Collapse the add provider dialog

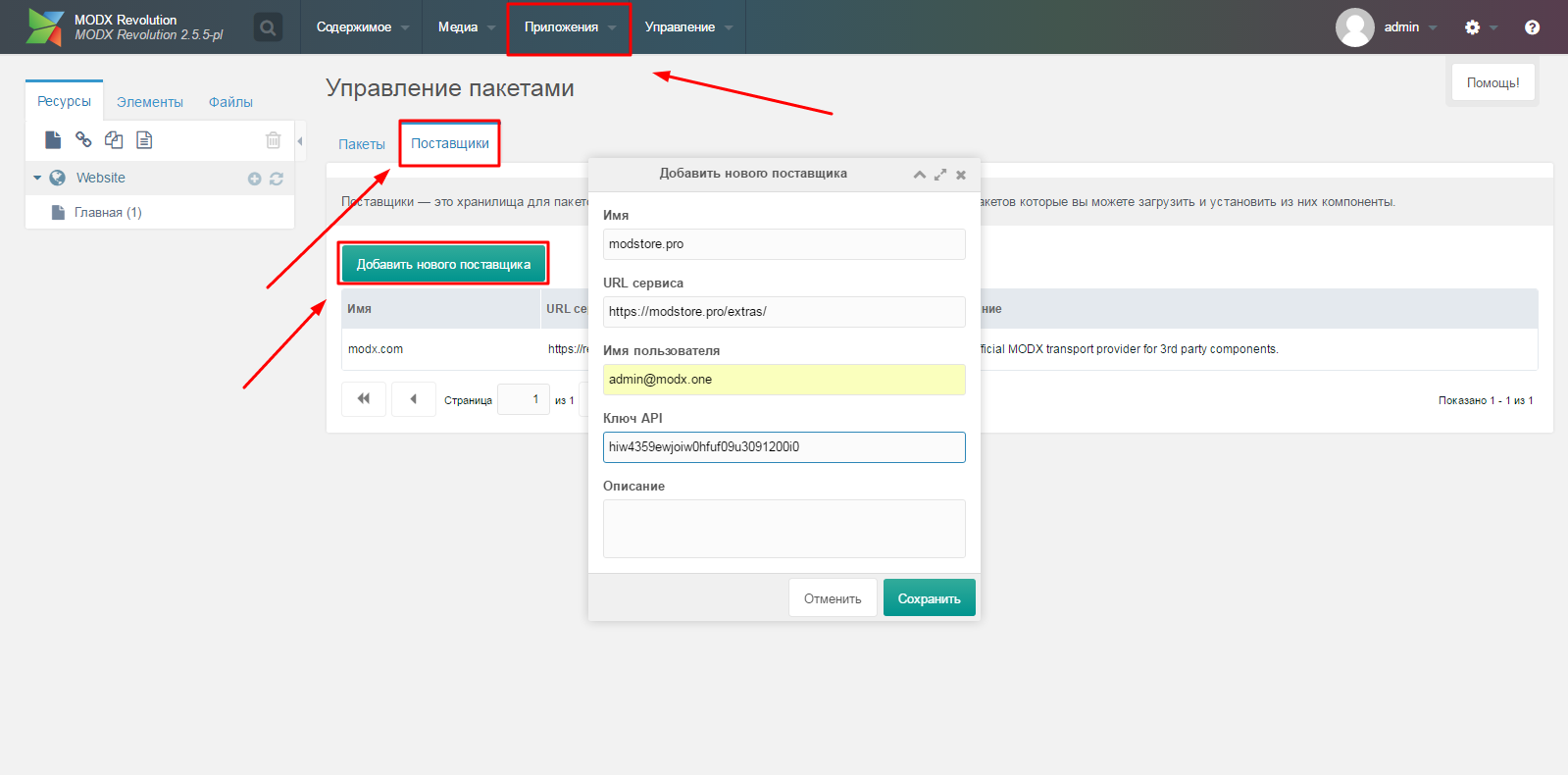pos(920,175)
